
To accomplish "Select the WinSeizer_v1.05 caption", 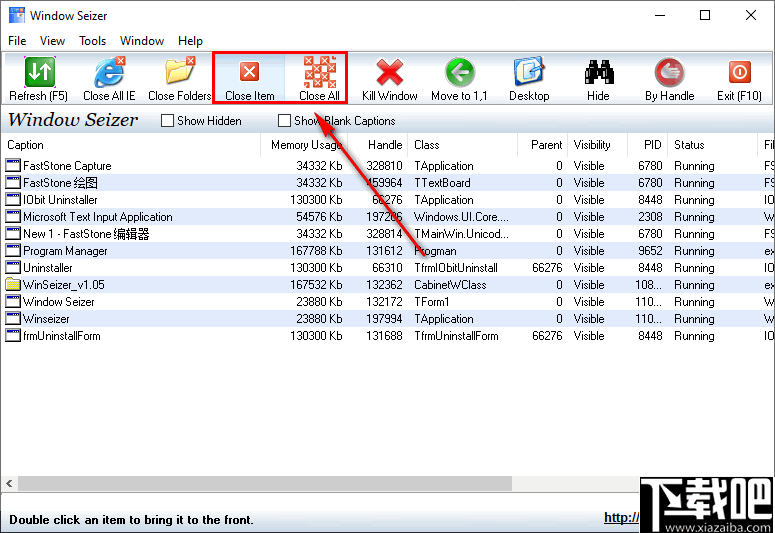I will (64, 285).
